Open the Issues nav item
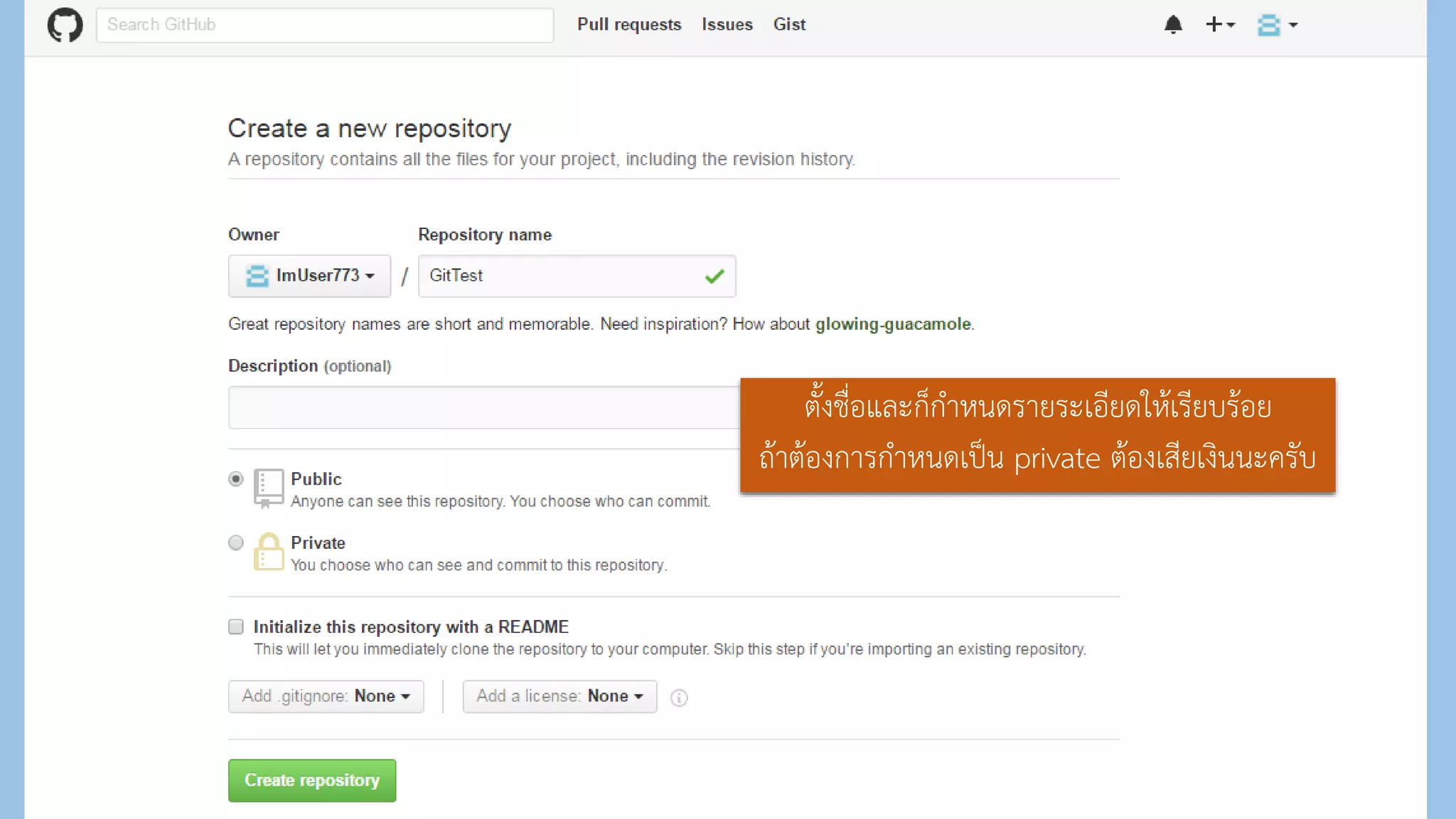This screenshot has width=1456, height=819. [x=727, y=25]
